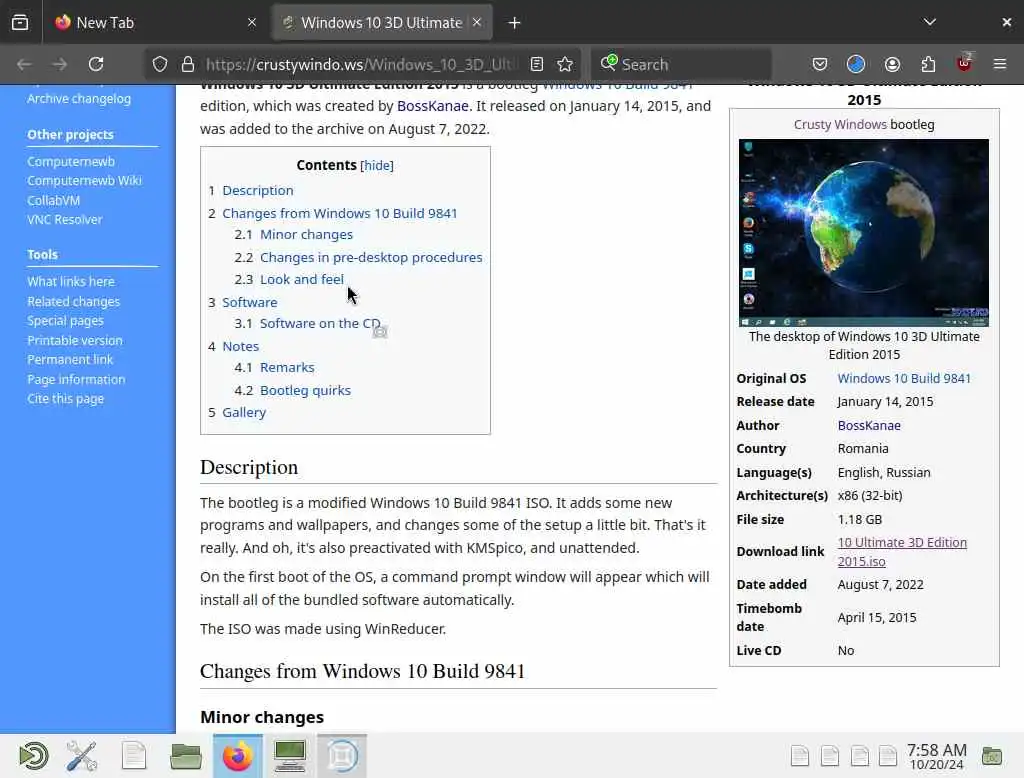
Task: Click the blue globe extension icon
Action: pos(856,64)
